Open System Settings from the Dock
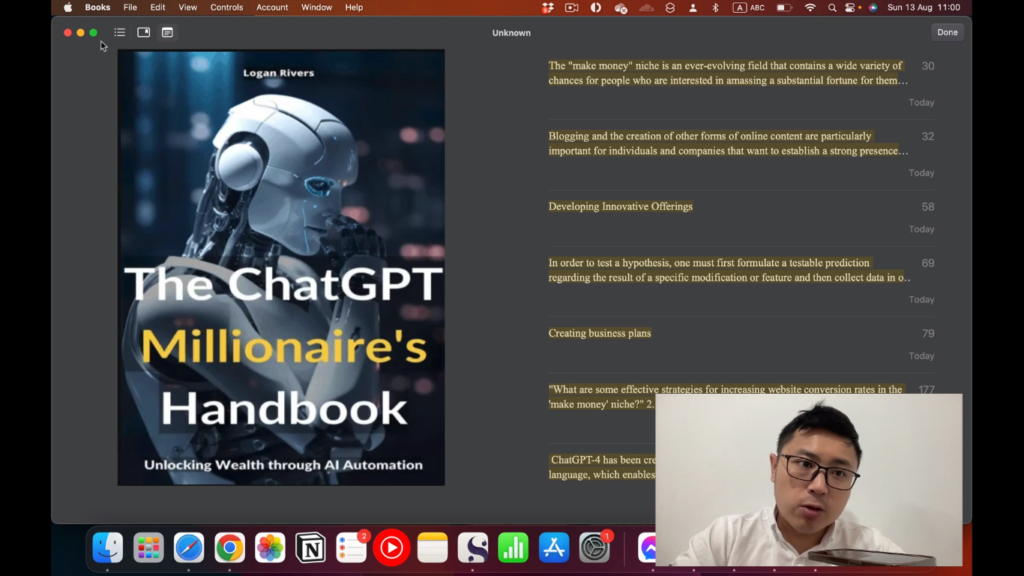The height and width of the screenshot is (576, 1024). (x=594, y=547)
